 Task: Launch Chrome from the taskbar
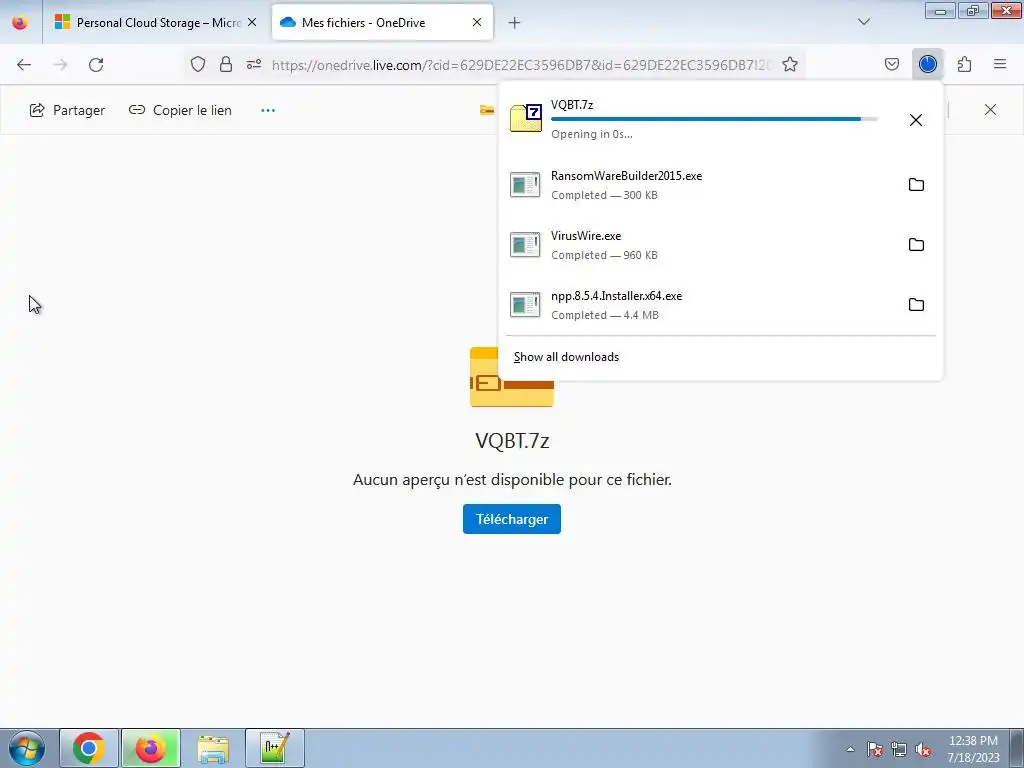tap(89, 748)
